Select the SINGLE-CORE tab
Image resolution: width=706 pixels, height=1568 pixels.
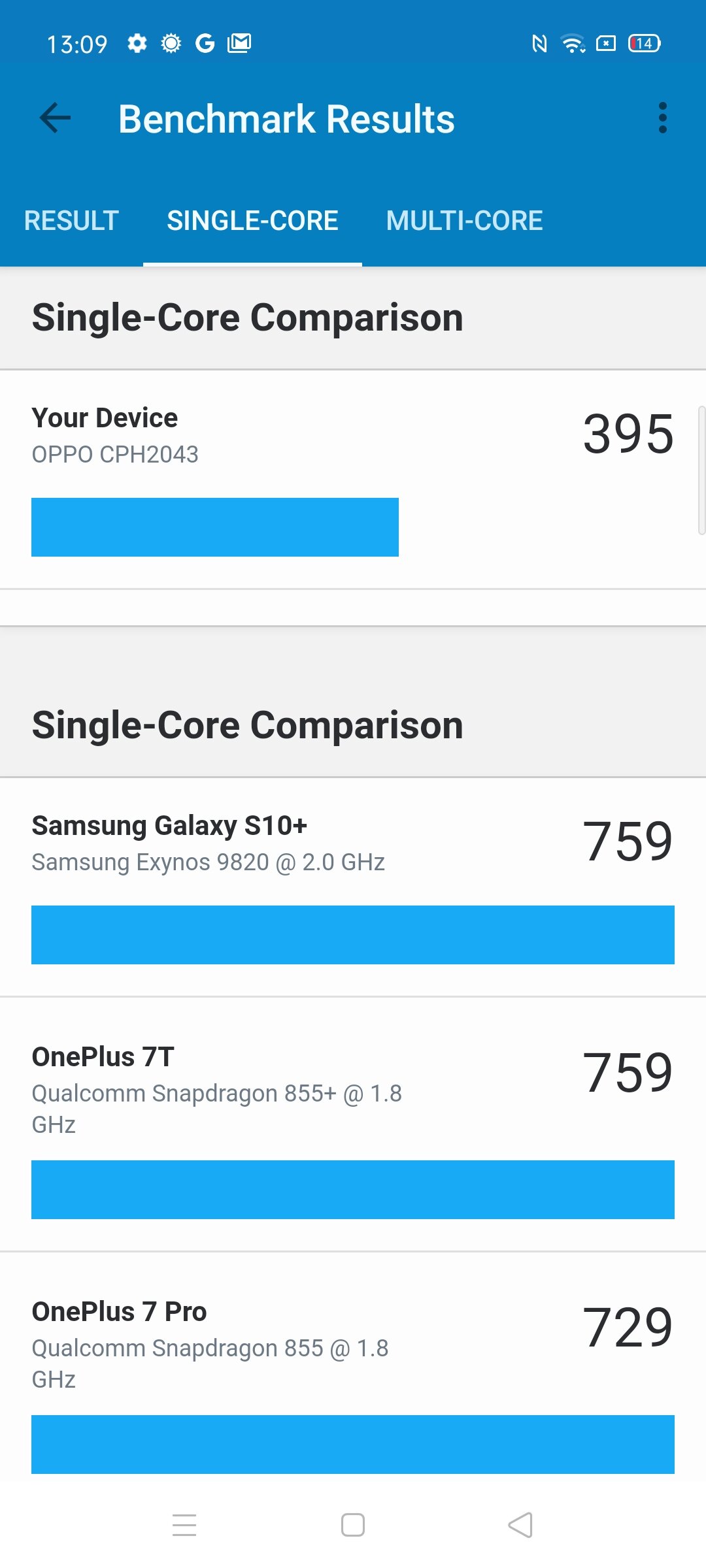pyautogui.click(x=252, y=221)
